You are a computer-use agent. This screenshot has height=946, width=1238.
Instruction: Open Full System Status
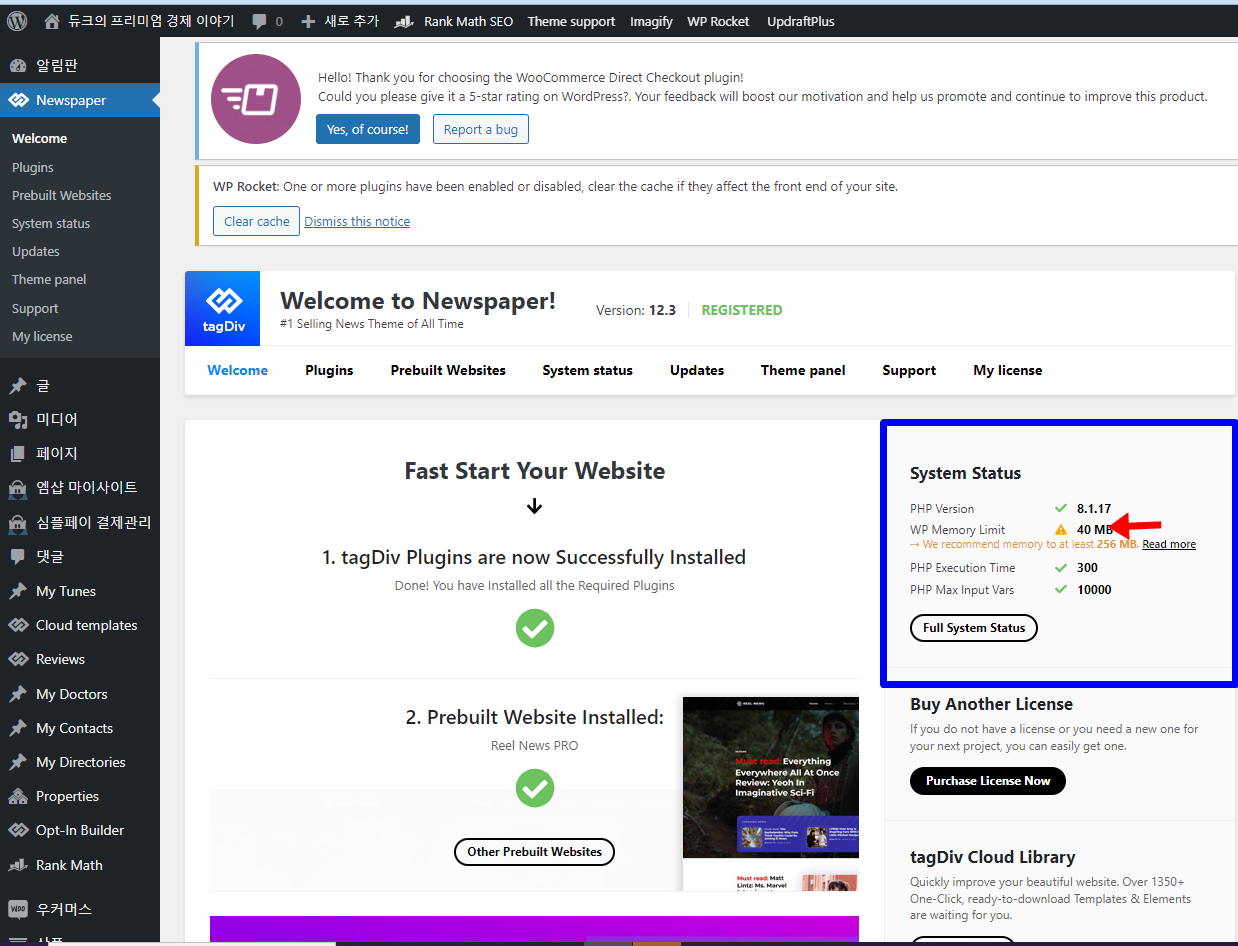pos(974,628)
